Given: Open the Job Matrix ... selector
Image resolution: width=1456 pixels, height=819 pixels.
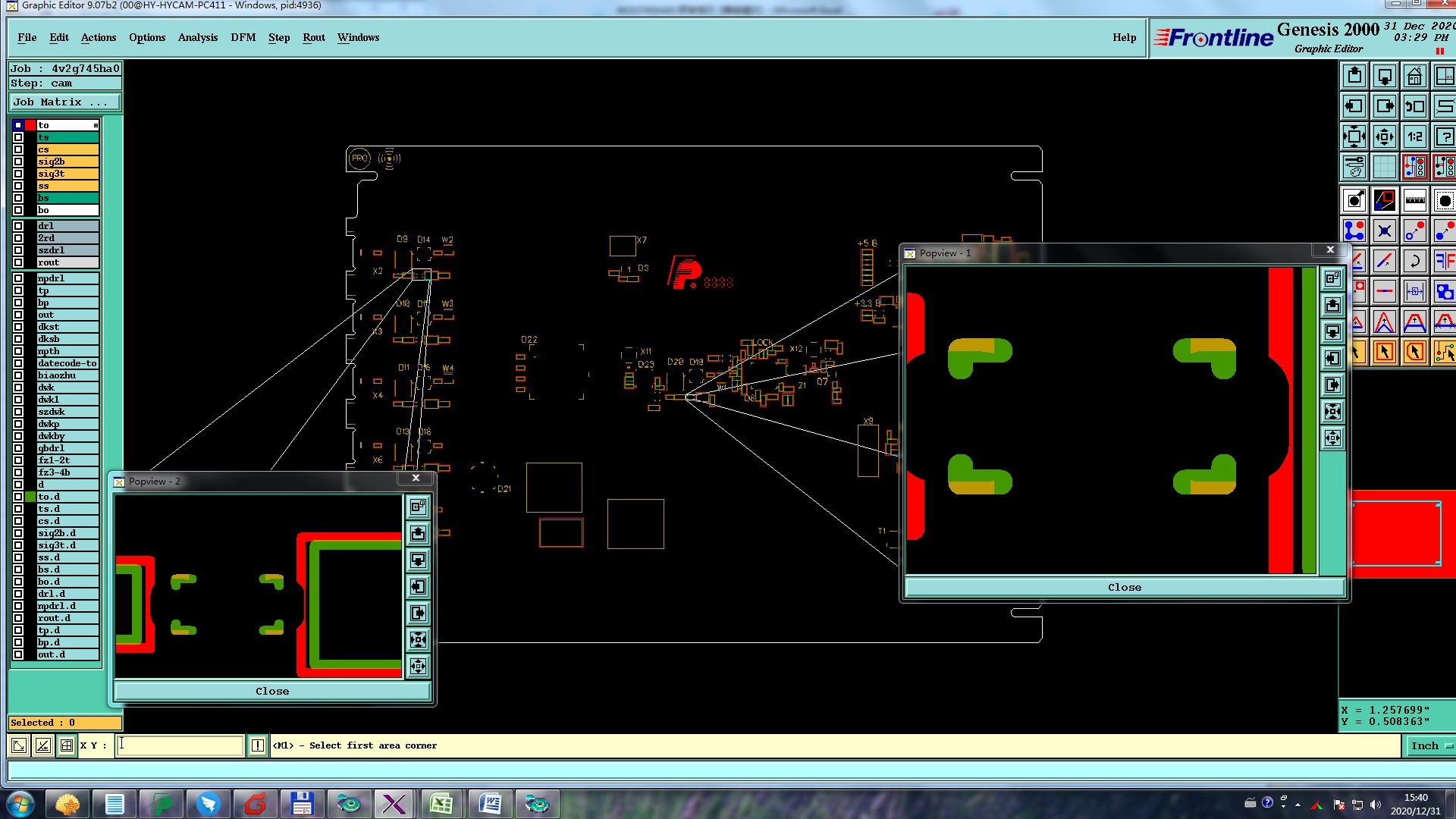Looking at the screenshot, I should tap(64, 102).
